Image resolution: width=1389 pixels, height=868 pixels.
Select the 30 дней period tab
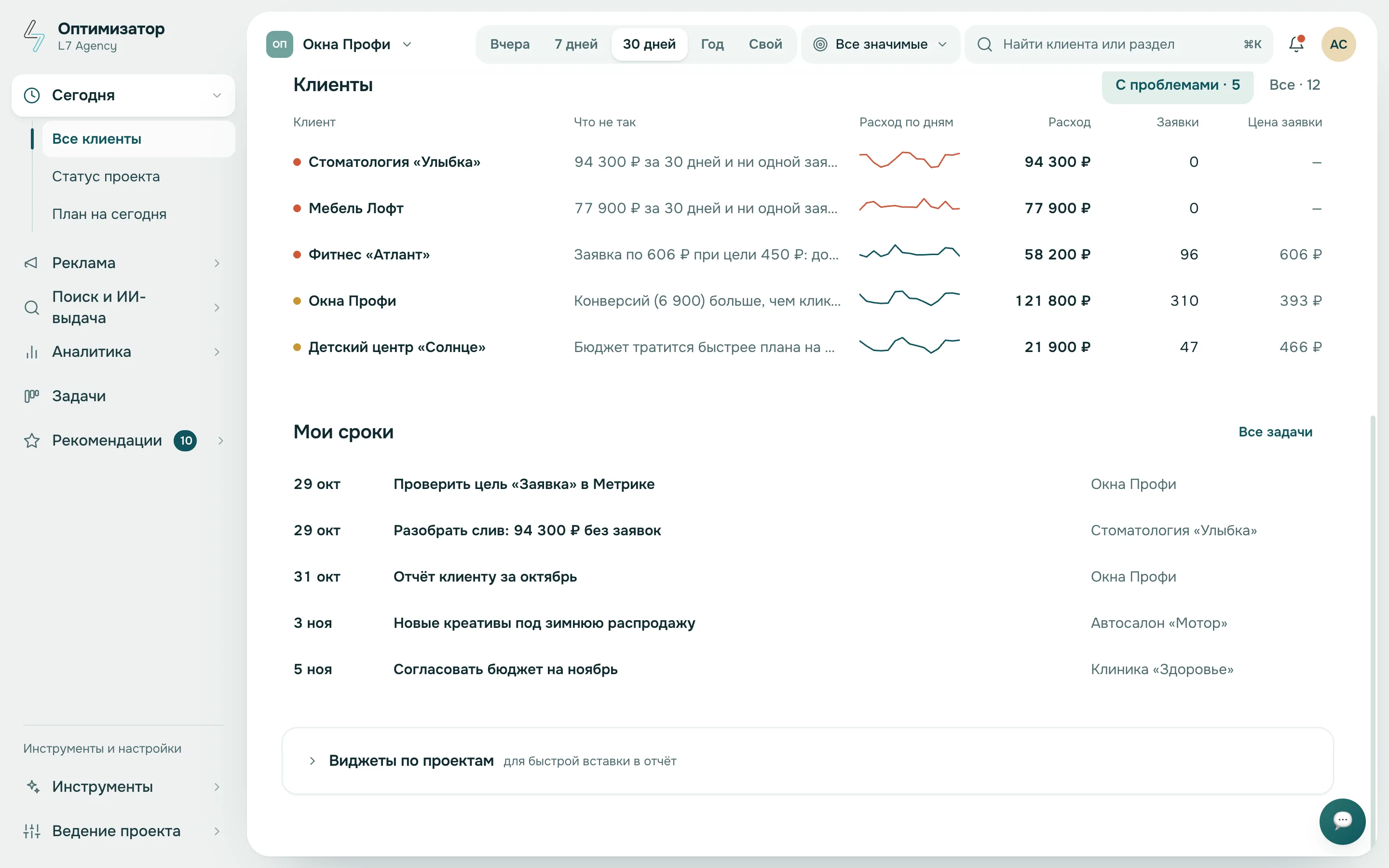[649, 44]
